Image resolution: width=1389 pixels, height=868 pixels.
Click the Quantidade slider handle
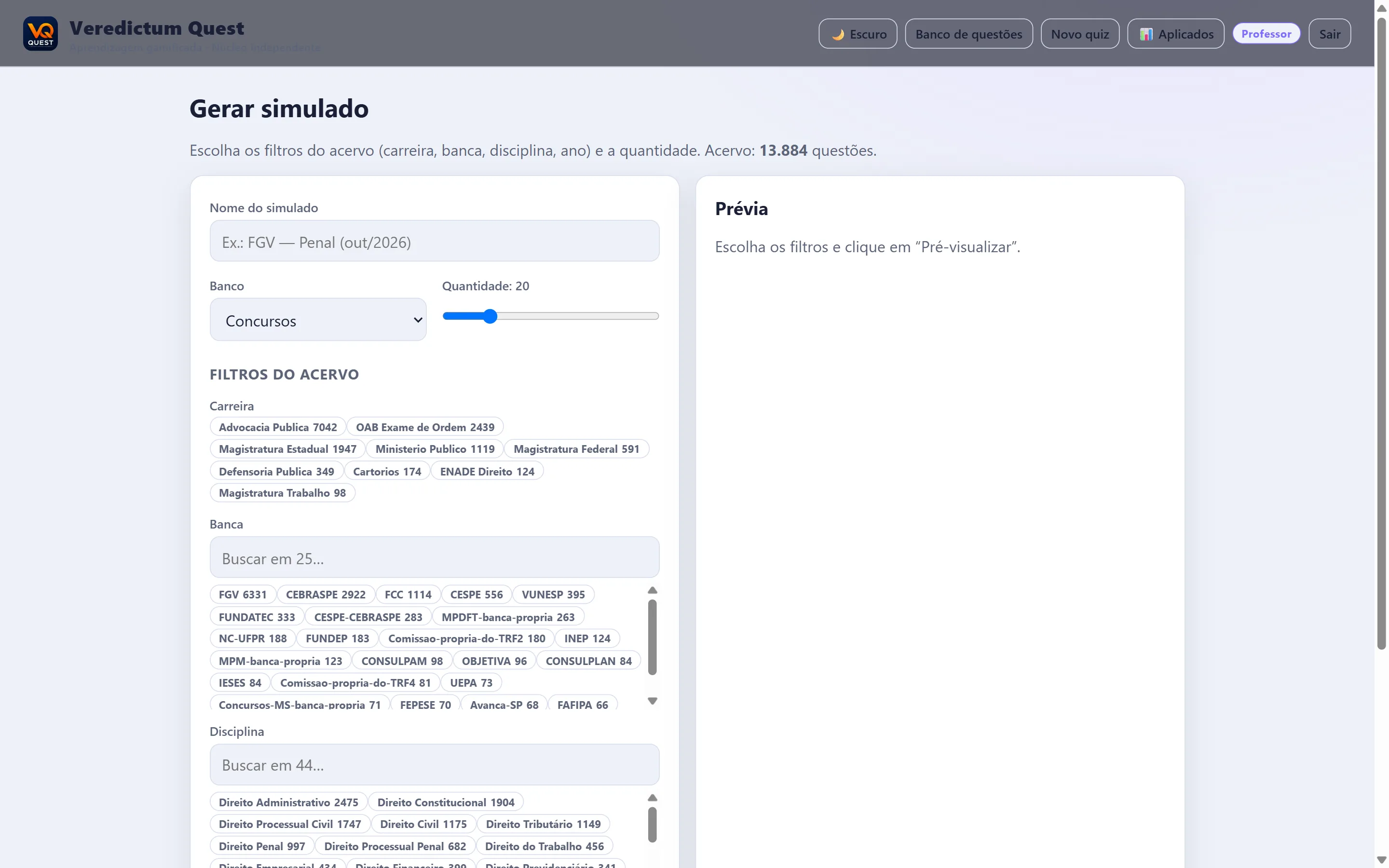pos(490,316)
